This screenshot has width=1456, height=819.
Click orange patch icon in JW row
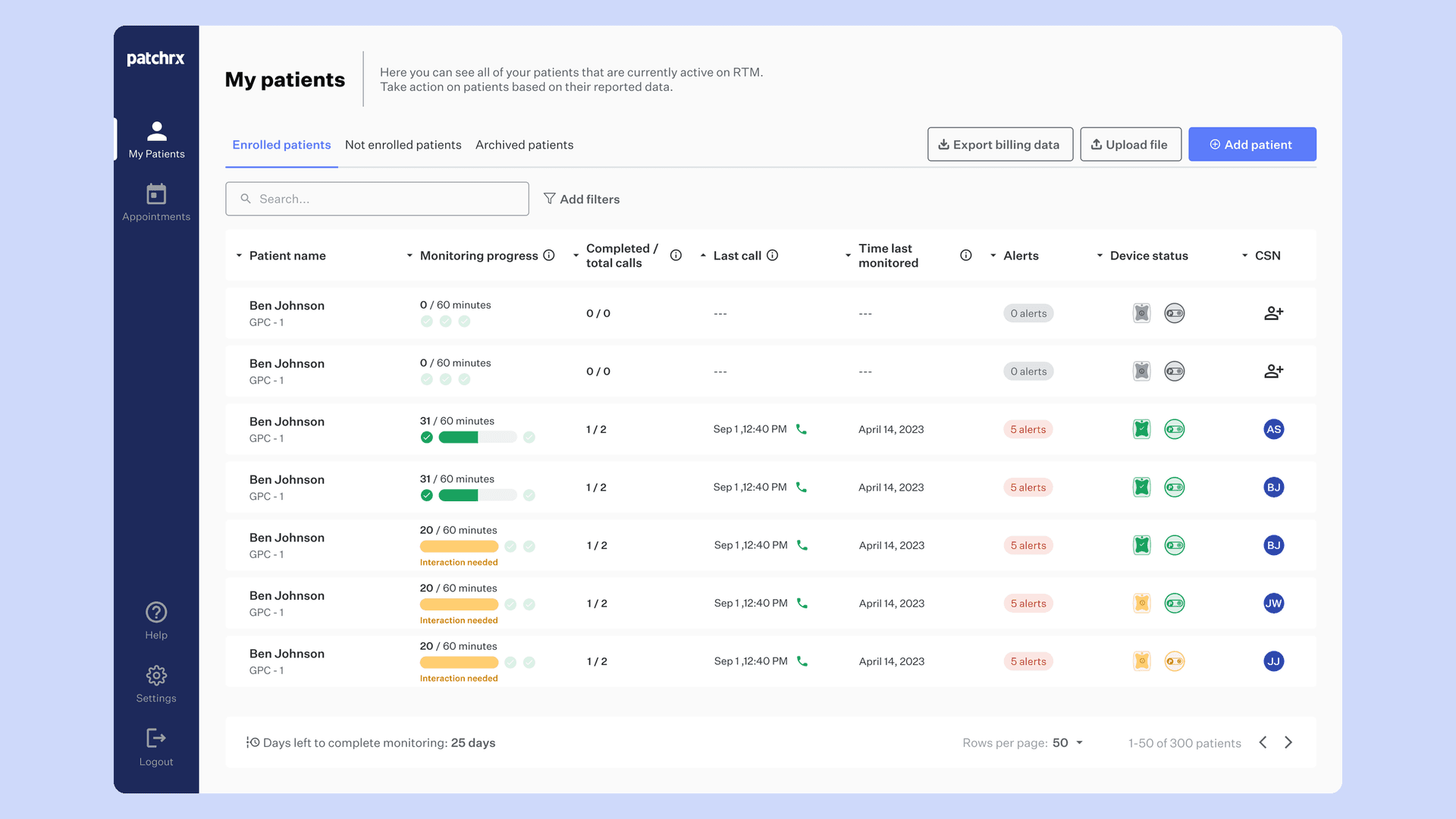click(1142, 604)
